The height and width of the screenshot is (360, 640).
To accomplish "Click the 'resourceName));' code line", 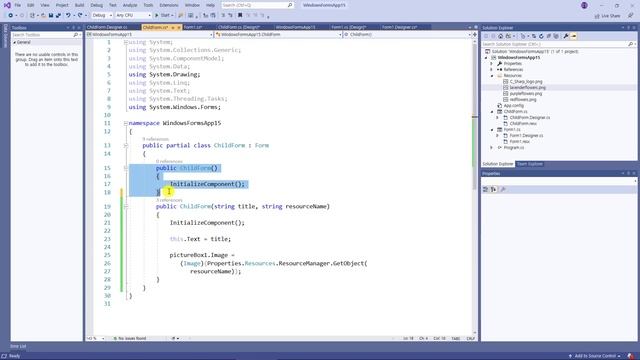I will point(216,271).
